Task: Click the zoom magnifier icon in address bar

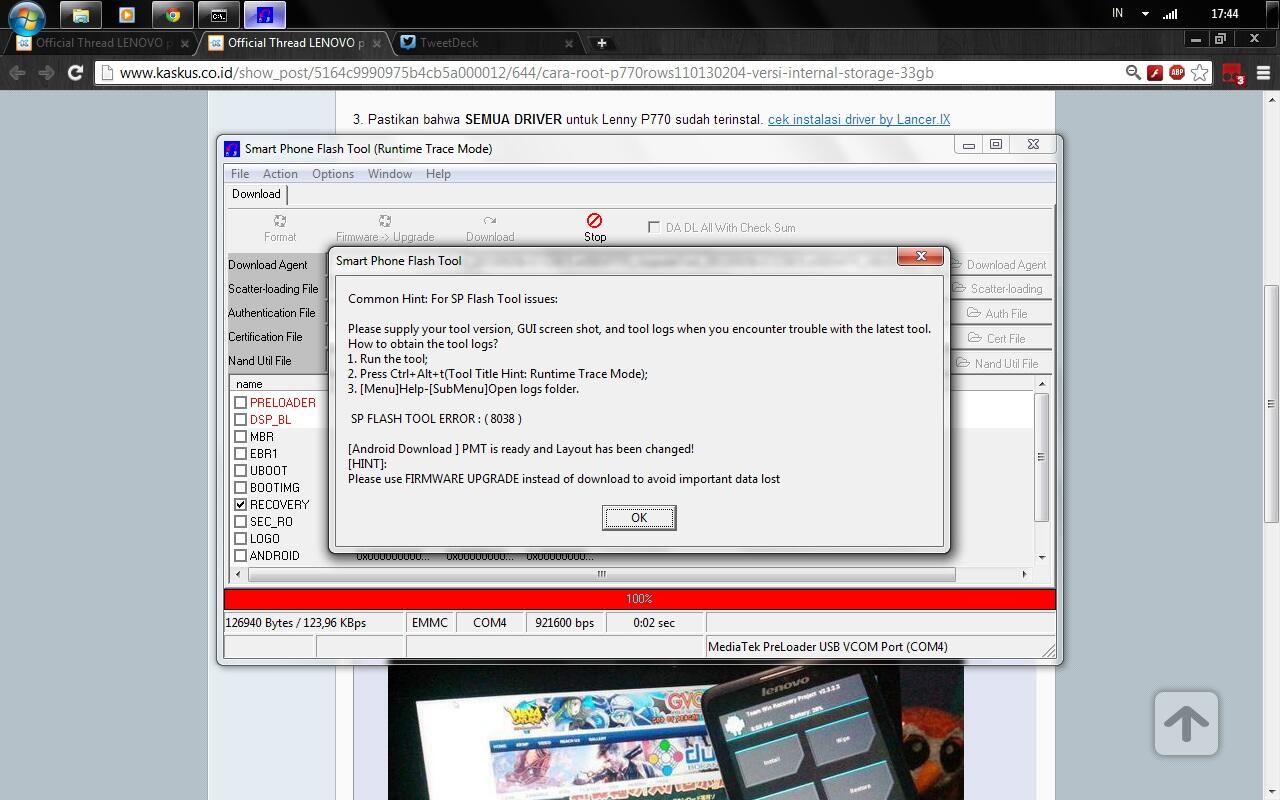Action: coord(1133,72)
